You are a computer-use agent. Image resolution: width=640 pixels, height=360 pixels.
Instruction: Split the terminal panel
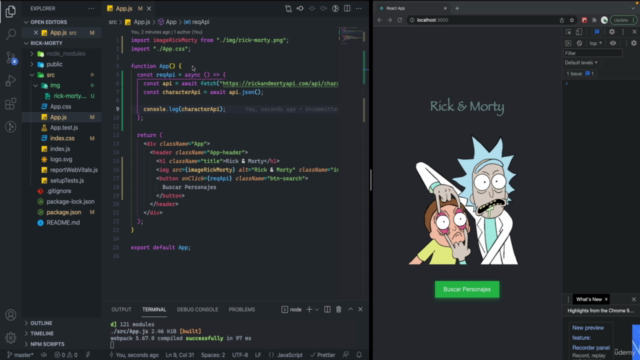pyautogui.click(x=327, y=309)
